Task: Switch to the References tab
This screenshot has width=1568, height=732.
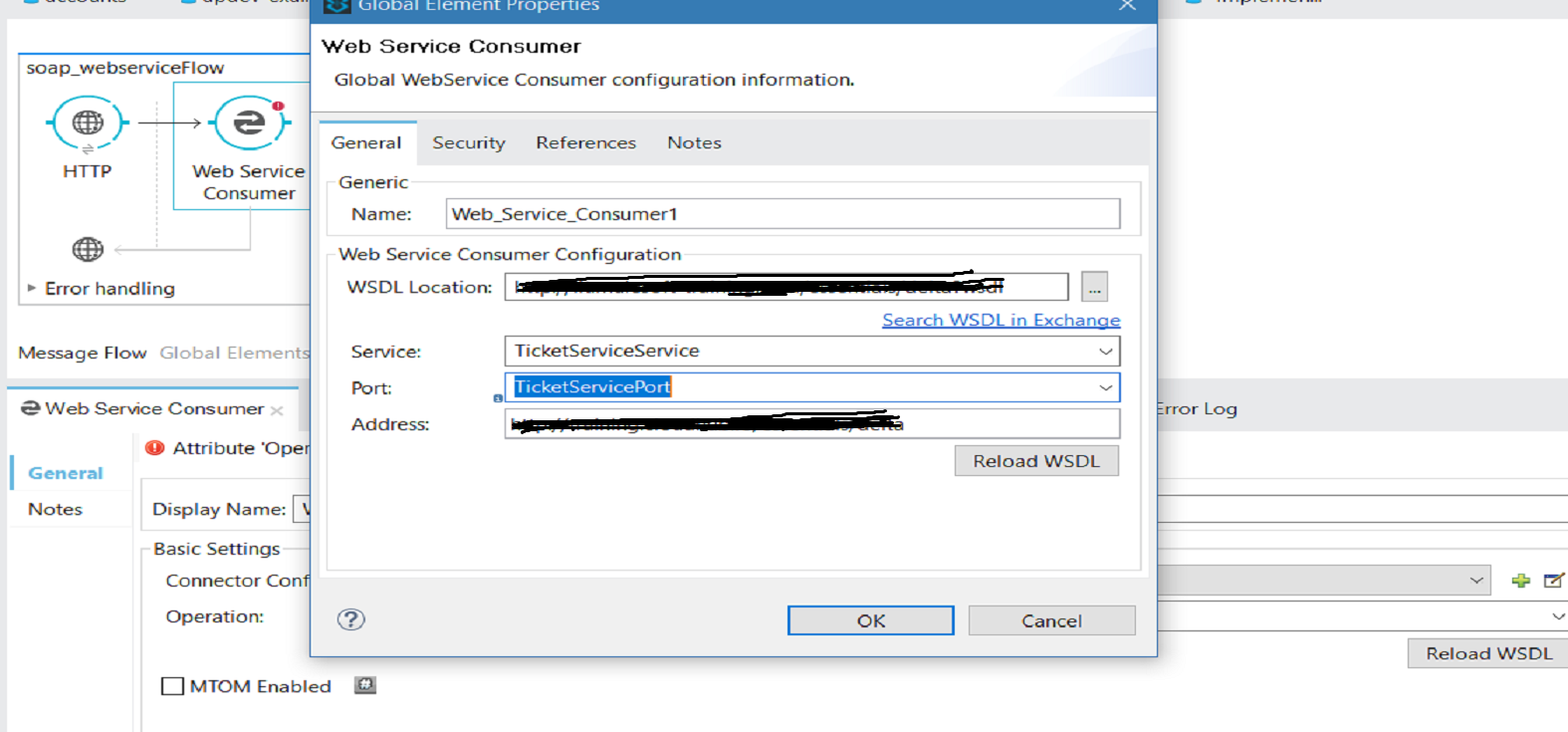Action: point(585,143)
